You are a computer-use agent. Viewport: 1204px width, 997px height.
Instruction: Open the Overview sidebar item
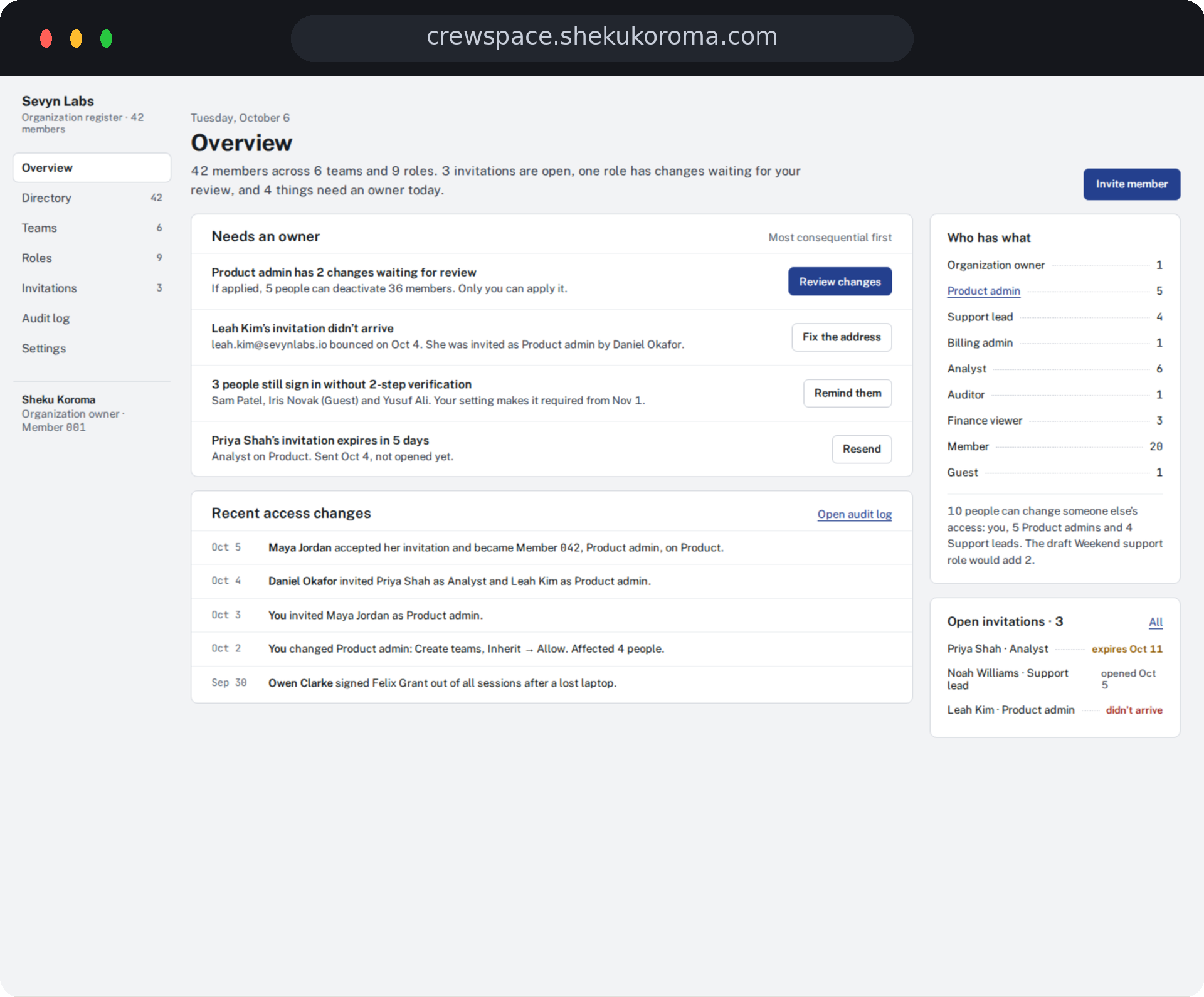(92, 167)
